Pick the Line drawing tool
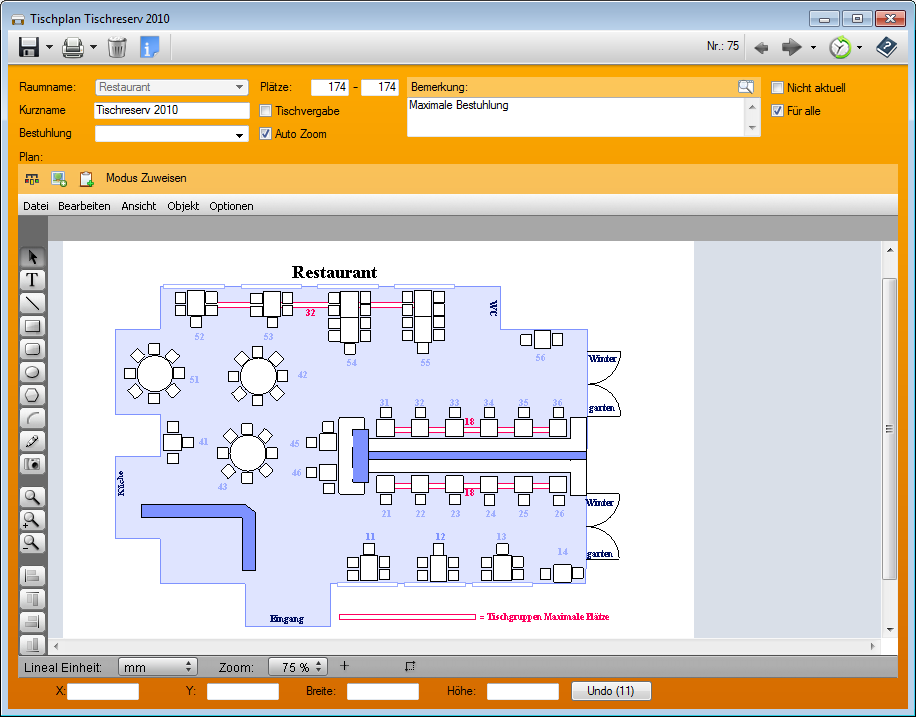This screenshot has height=717, width=916. click(33, 302)
